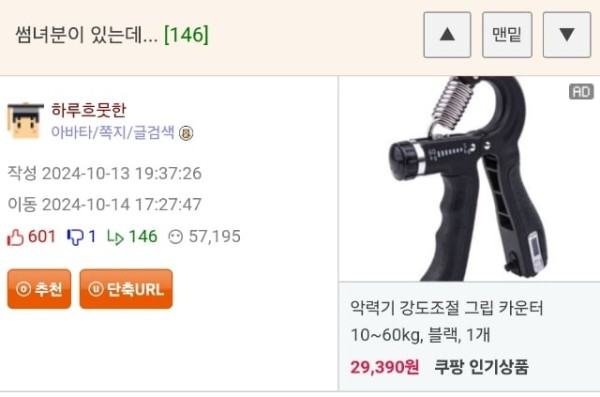Click the reply arrow comment icon

[x=115, y=237]
